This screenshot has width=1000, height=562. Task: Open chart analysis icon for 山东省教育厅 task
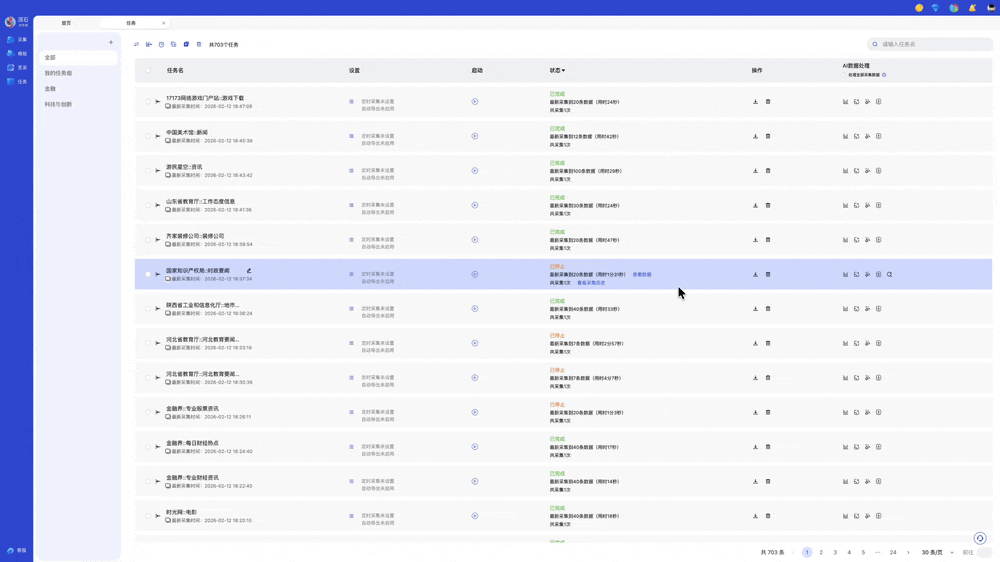tap(845, 205)
